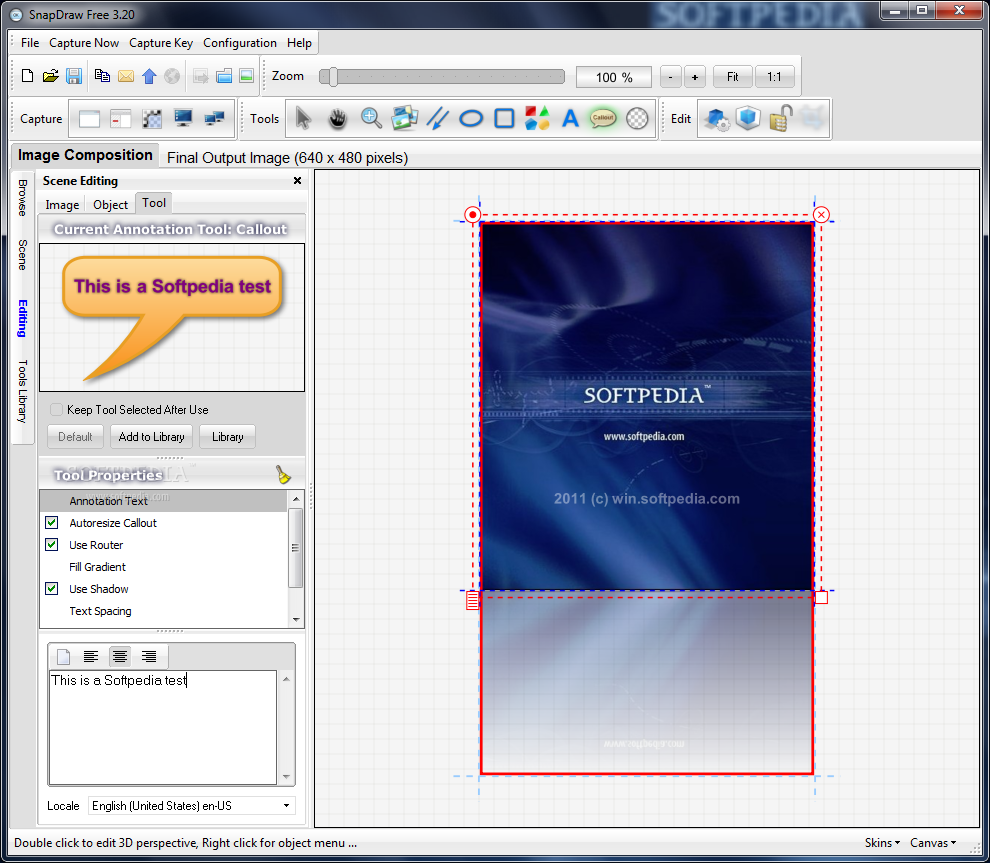Open the Browse side tab
The height and width of the screenshot is (863, 990).
point(23,198)
